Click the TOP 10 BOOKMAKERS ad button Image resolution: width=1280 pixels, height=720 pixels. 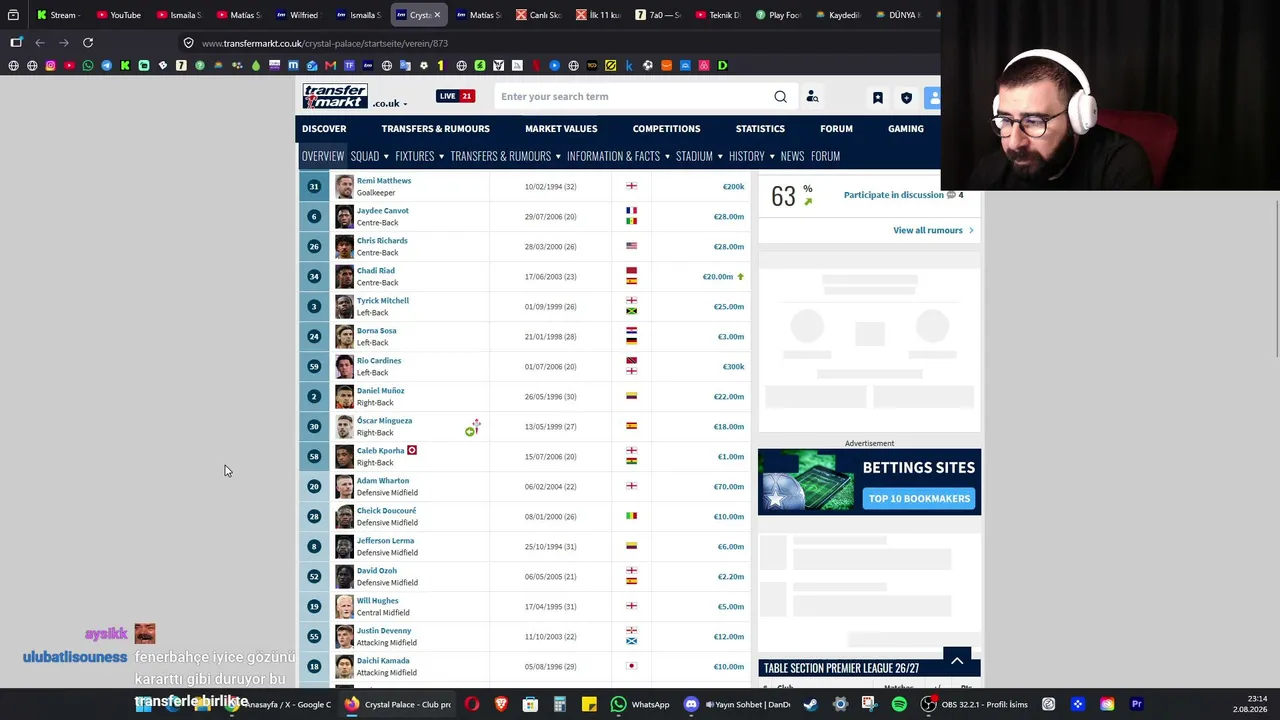[x=919, y=498]
